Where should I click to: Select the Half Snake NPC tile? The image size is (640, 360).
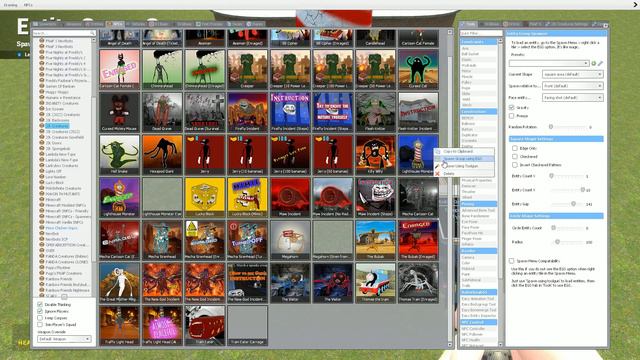tap(119, 155)
